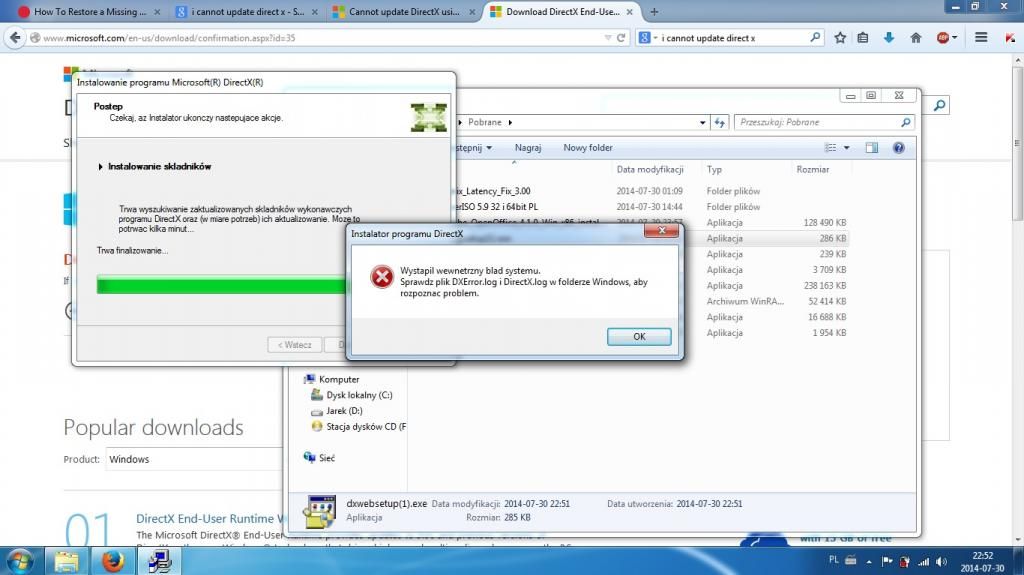Screen dimensions: 1024x575
Task: Click the red error icon in dialog
Action: (x=382, y=277)
